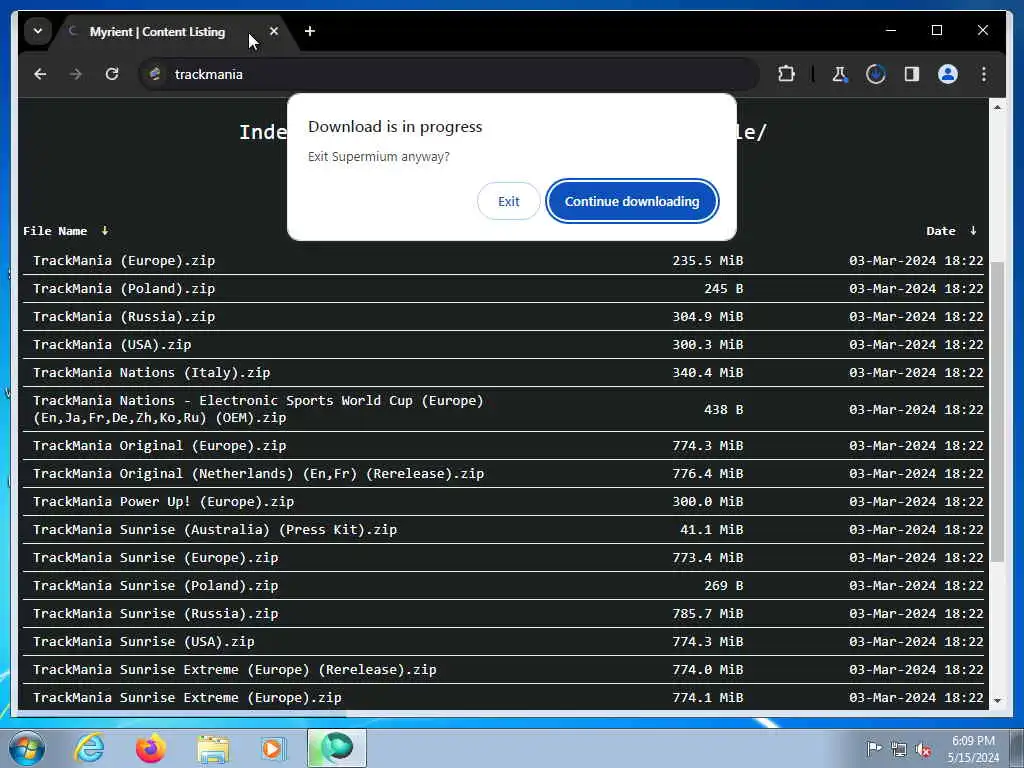Focus the address bar showing trackmania
This screenshot has height=768, width=1024.
coord(451,74)
